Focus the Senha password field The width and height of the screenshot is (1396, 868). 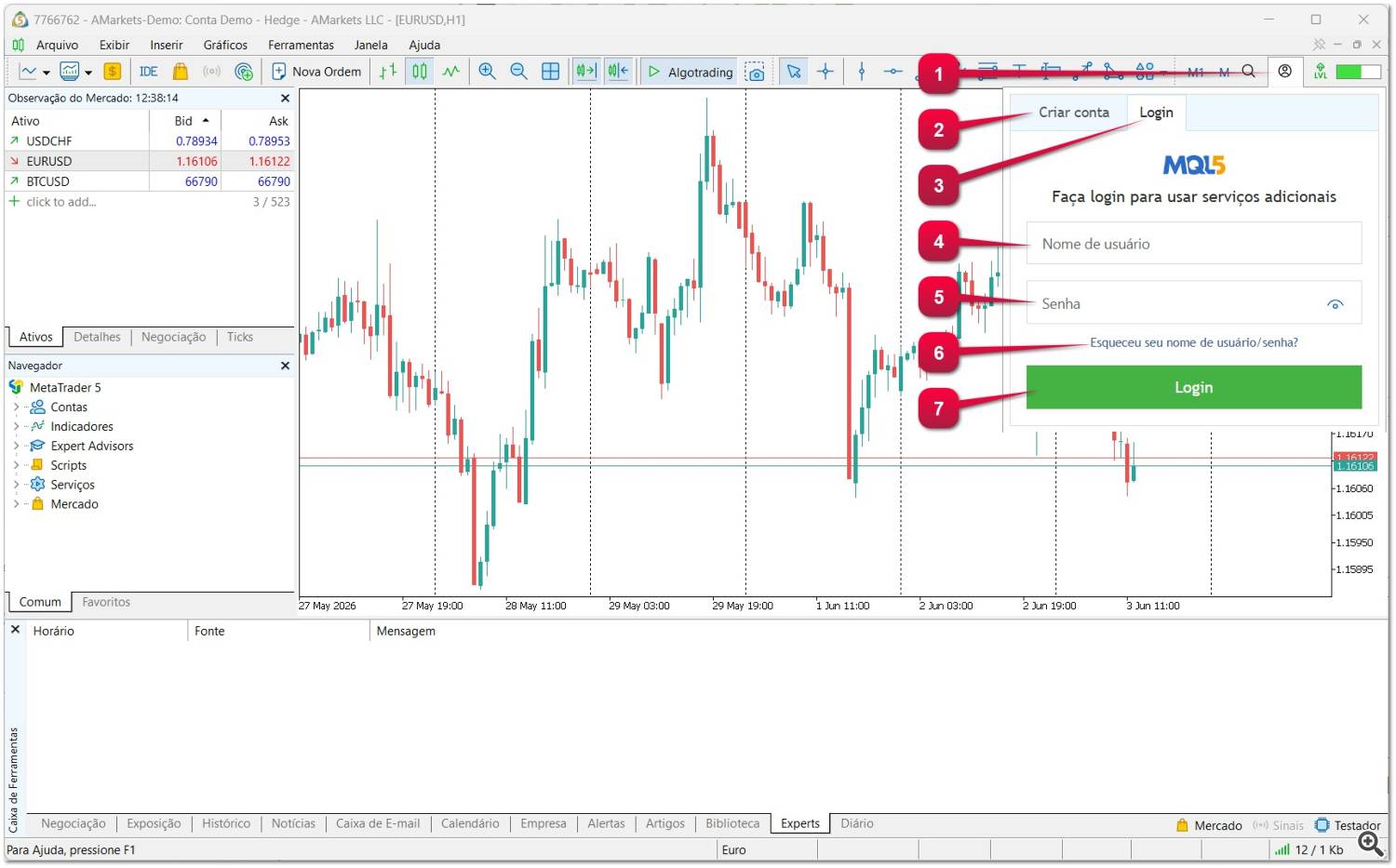point(1194,303)
